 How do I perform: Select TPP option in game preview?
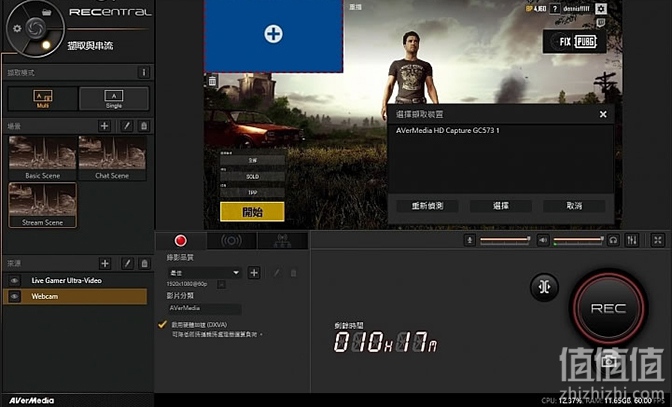pos(252,193)
